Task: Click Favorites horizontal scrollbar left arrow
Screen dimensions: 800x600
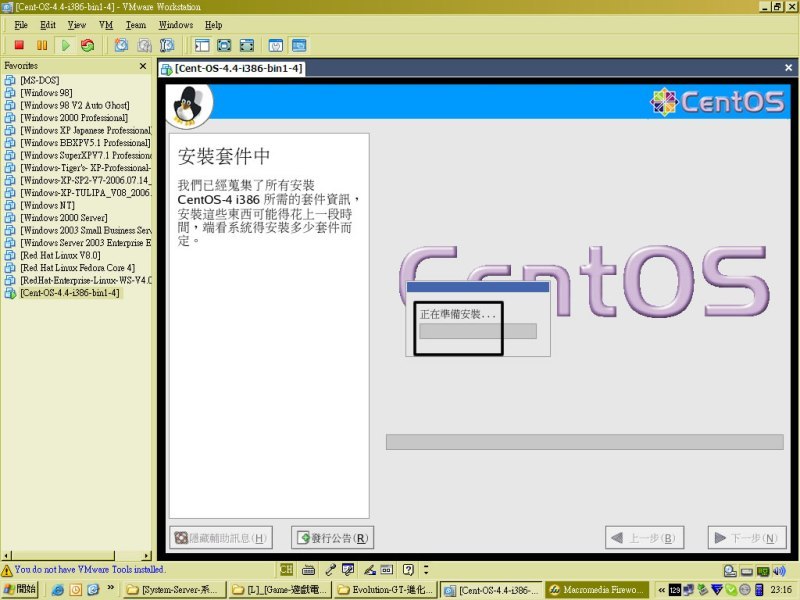Action: pyautogui.click(x=6, y=556)
